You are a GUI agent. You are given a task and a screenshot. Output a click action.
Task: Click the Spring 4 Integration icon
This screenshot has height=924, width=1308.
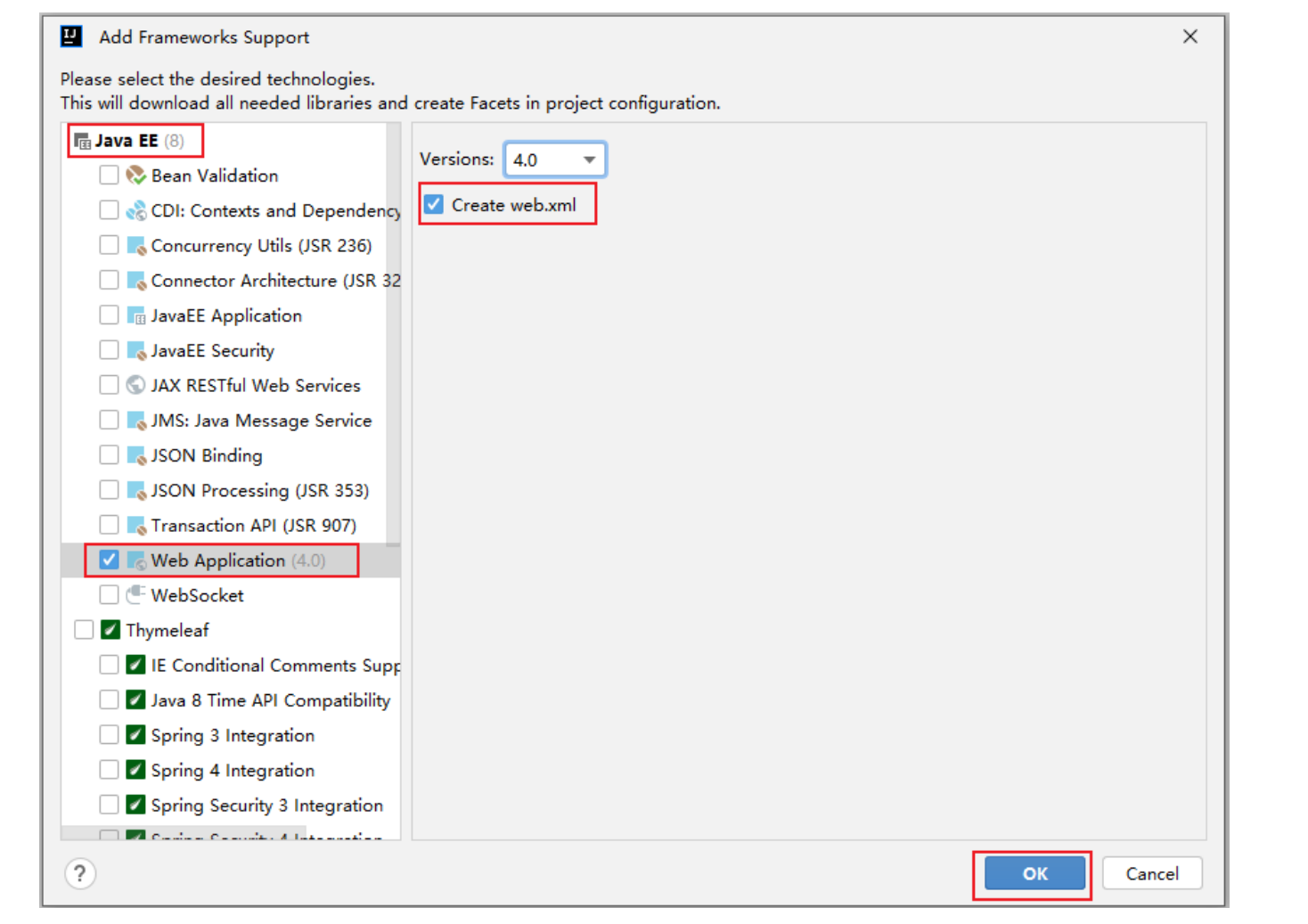coord(135,769)
